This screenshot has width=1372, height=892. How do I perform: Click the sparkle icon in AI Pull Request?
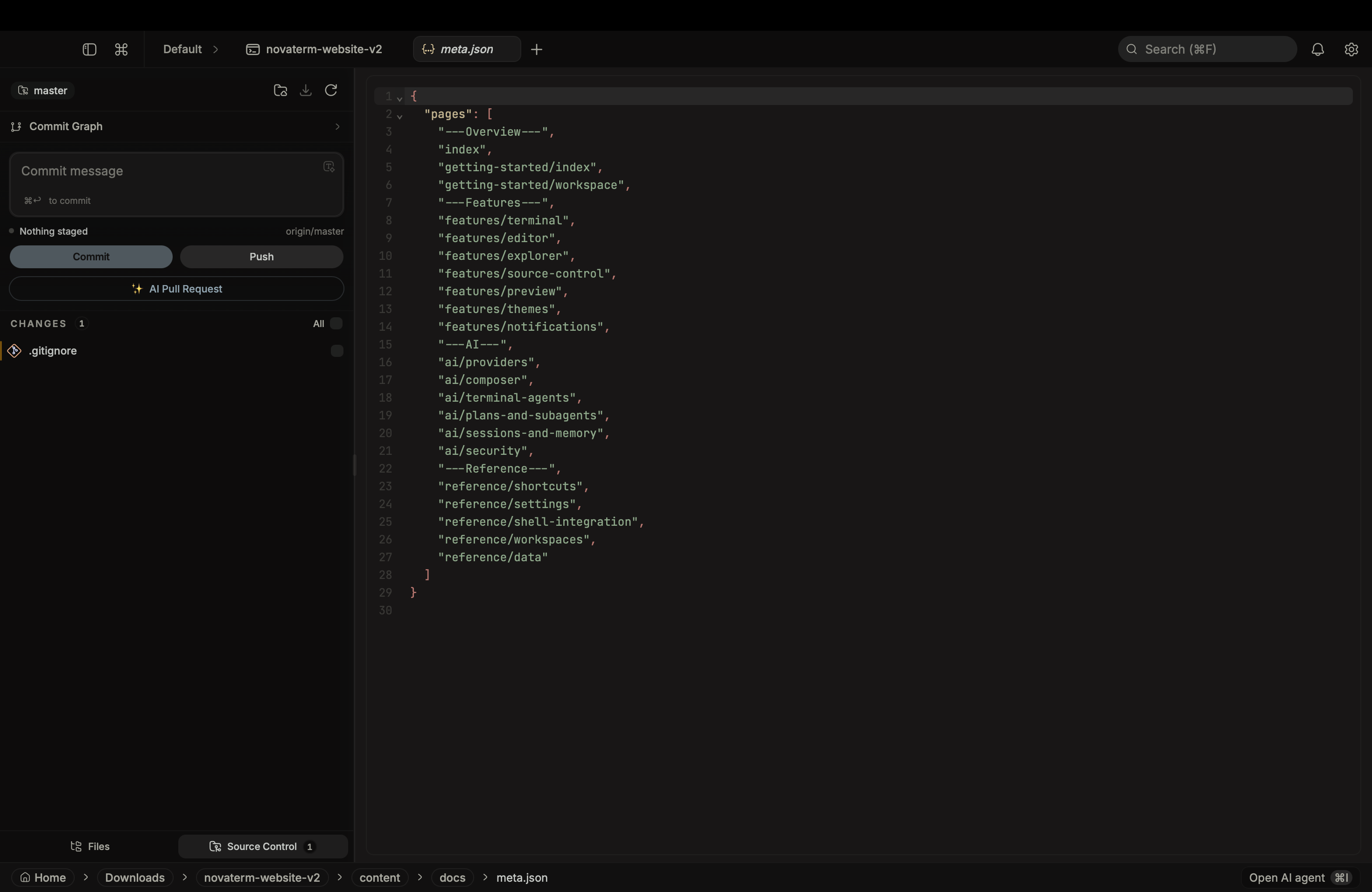[x=137, y=289]
